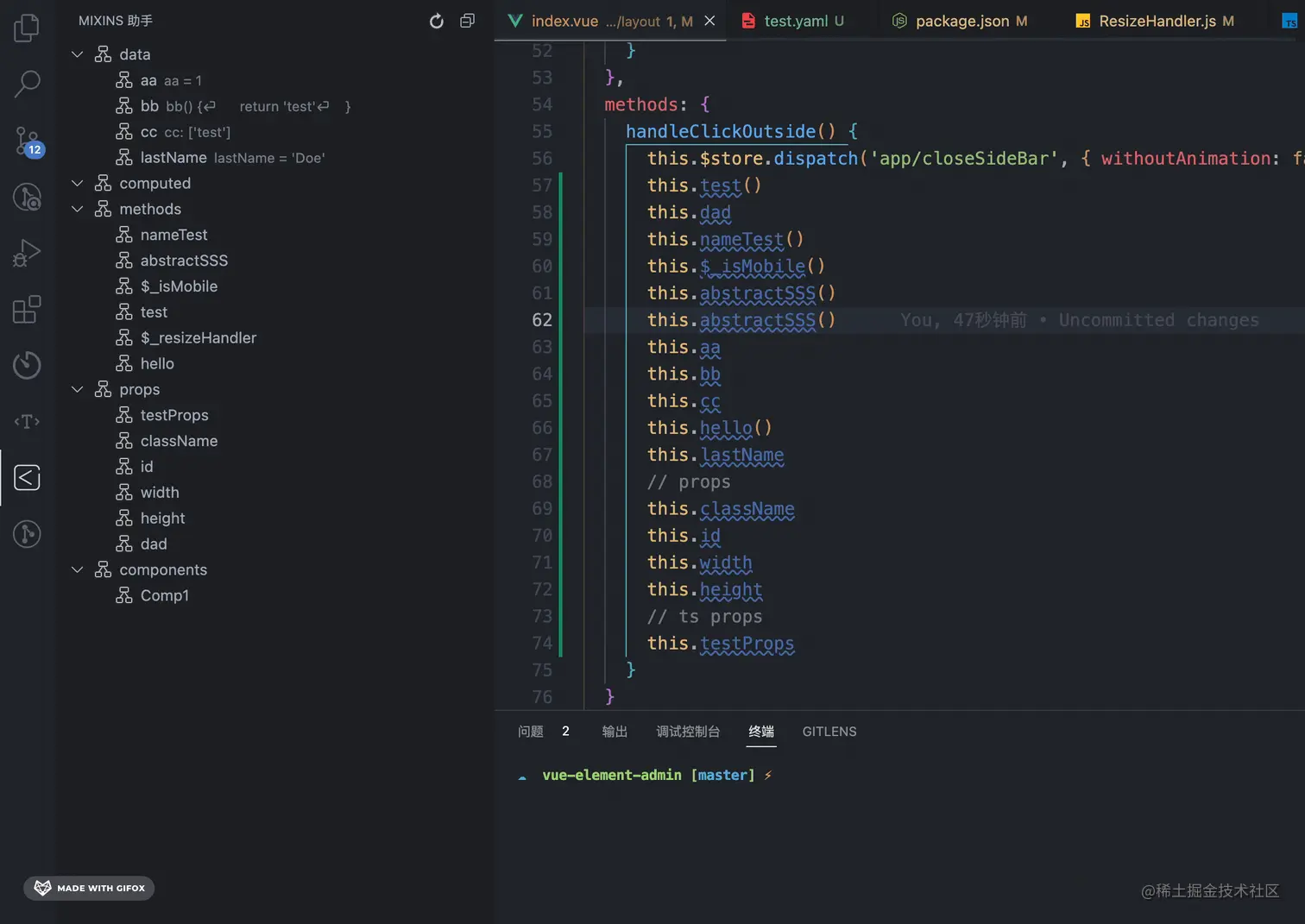Viewport: 1305px width, 924px height.
Task: Select height in props tree
Action: point(274,519)
